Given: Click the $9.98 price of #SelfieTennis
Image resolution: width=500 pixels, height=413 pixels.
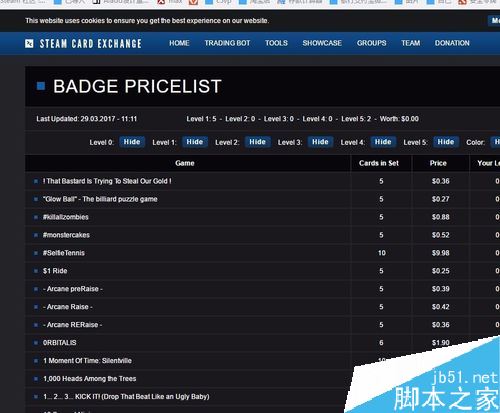Looking at the screenshot, I should [x=441, y=253].
